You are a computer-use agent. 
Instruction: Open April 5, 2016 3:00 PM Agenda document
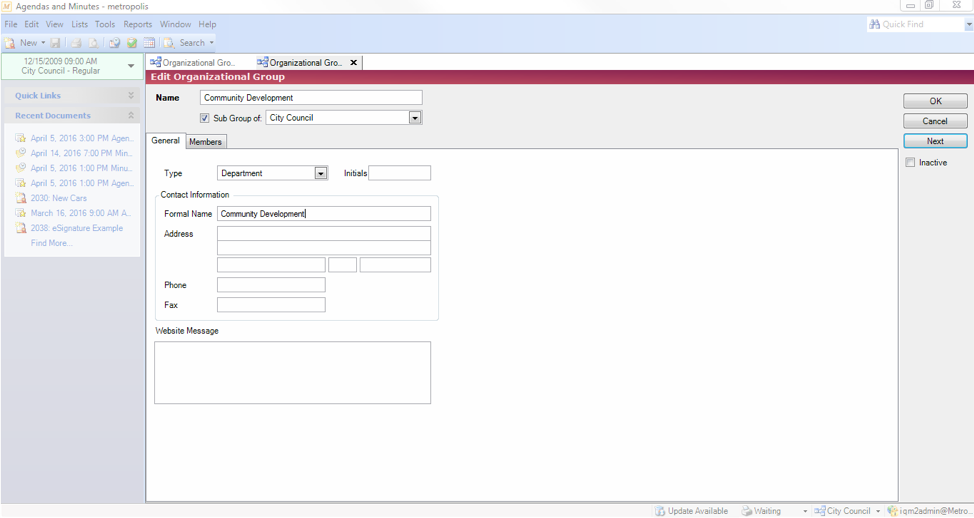pos(82,139)
